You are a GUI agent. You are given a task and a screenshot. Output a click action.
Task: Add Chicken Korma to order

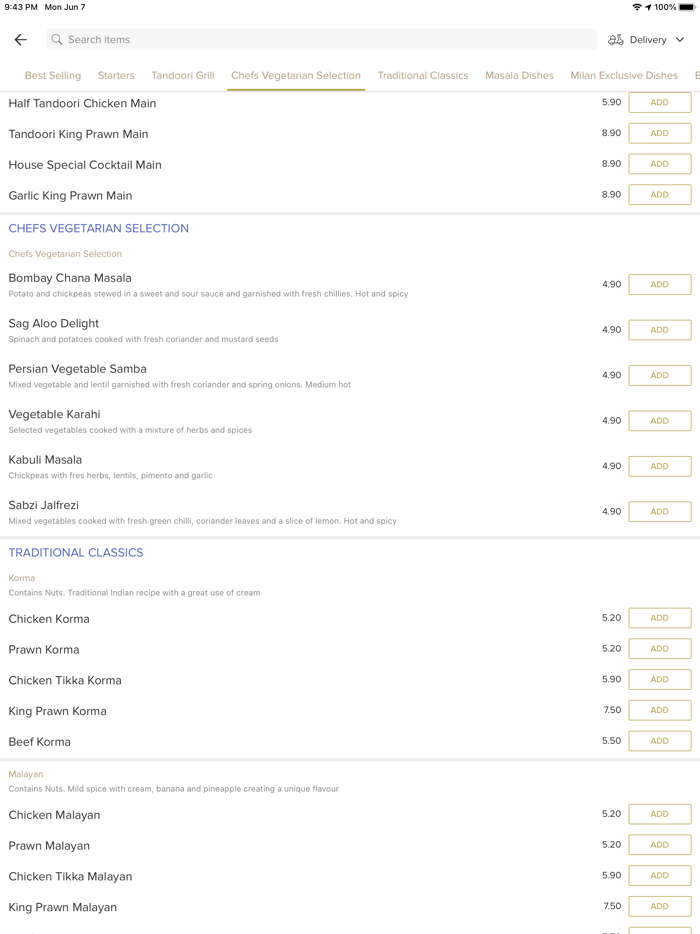click(x=659, y=618)
